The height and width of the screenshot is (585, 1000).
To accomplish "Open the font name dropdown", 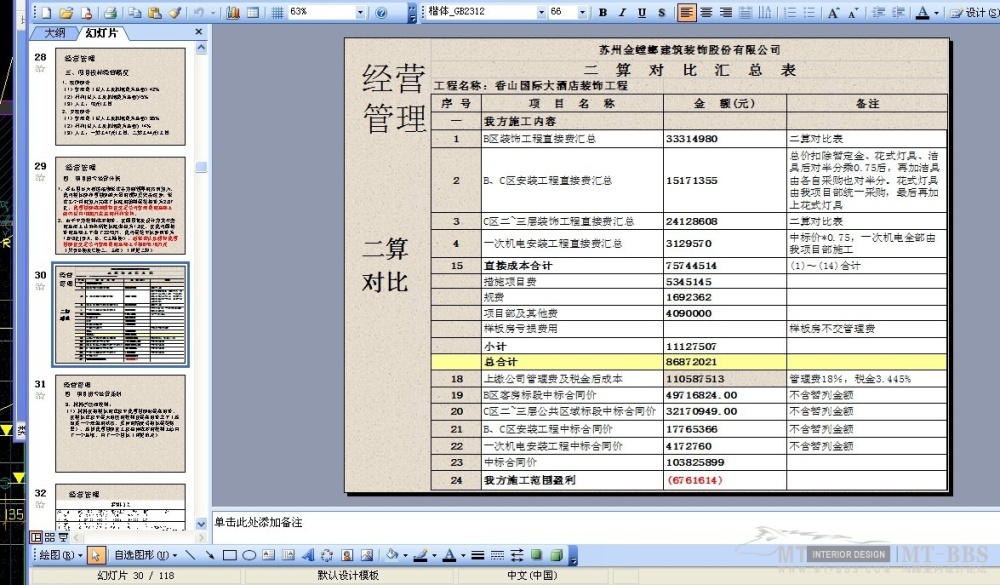I will click(541, 13).
